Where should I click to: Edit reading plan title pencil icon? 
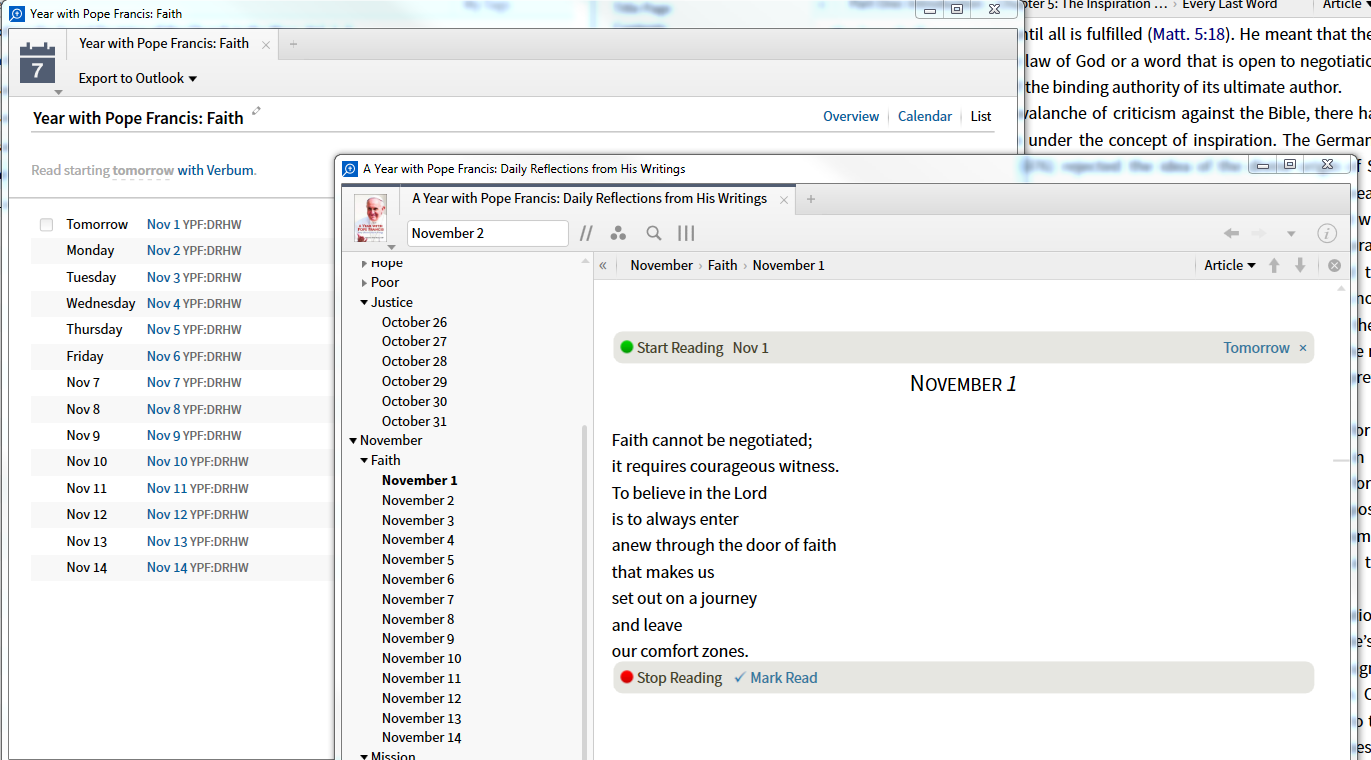[257, 111]
